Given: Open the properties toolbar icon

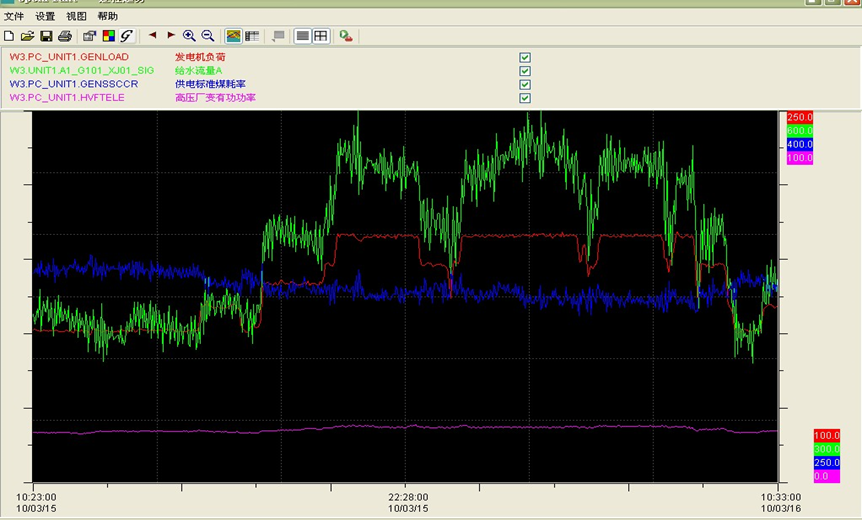Looking at the screenshot, I should pos(90,36).
